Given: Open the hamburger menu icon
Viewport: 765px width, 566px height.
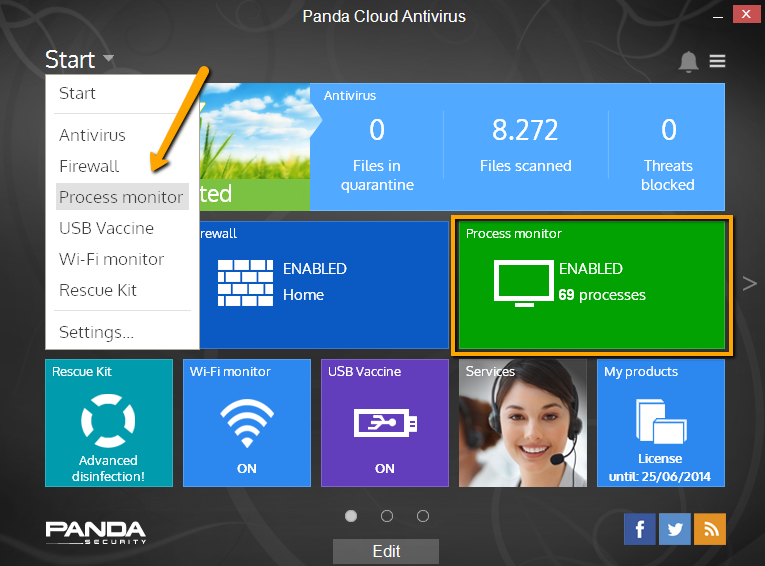Looking at the screenshot, I should pos(717,61).
